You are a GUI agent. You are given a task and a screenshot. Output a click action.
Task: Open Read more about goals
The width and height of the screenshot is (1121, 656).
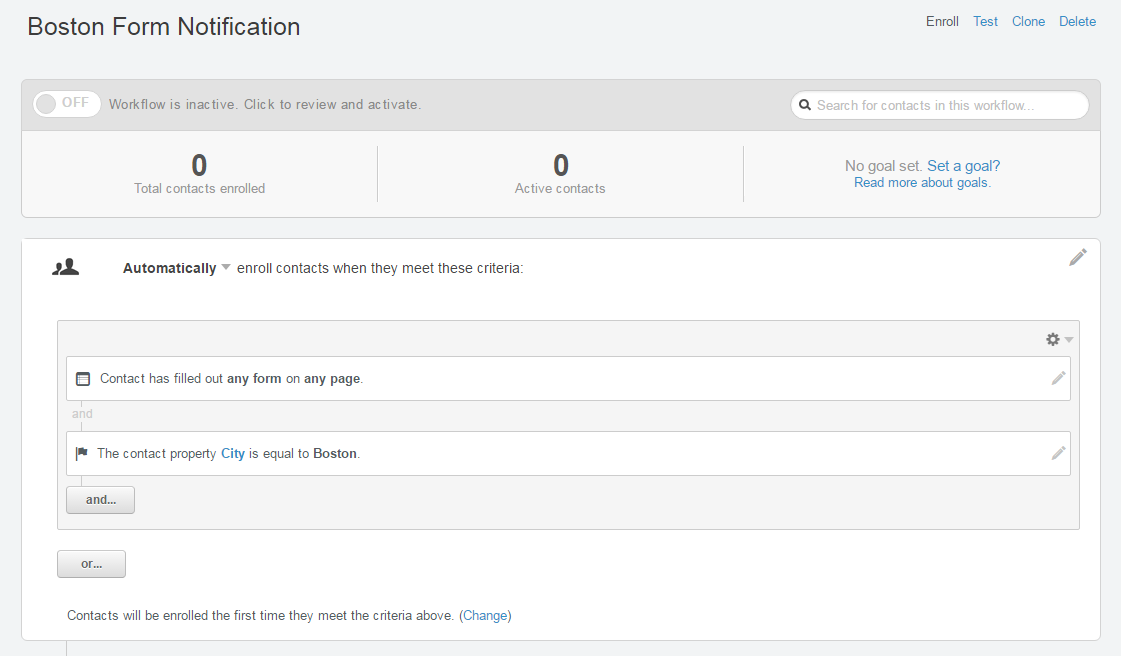pyautogui.click(x=921, y=182)
